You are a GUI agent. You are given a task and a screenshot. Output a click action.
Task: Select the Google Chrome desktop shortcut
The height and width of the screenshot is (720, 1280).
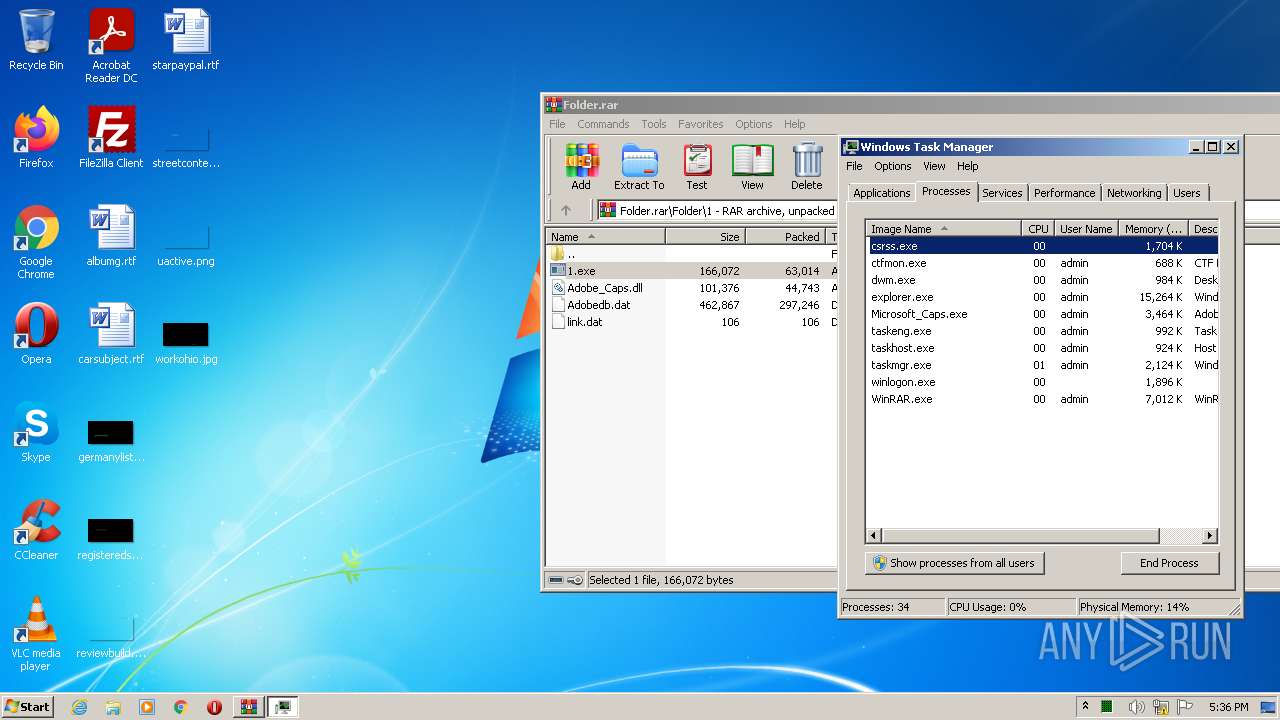point(36,242)
